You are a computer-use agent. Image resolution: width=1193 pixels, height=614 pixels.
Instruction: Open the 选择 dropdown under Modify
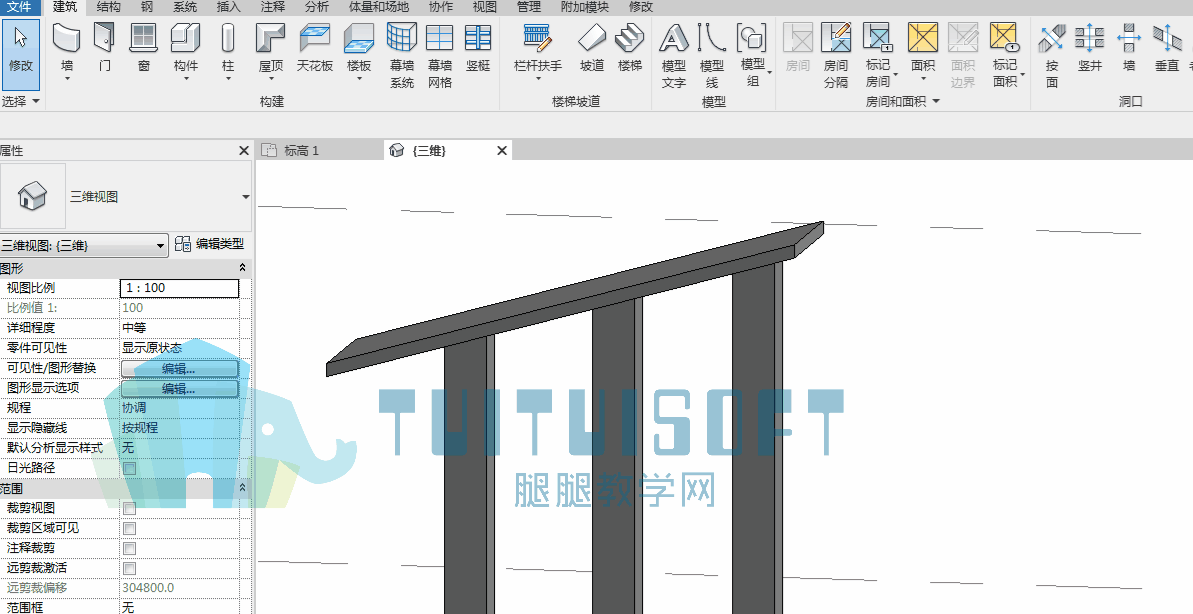(x=21, y=100)
